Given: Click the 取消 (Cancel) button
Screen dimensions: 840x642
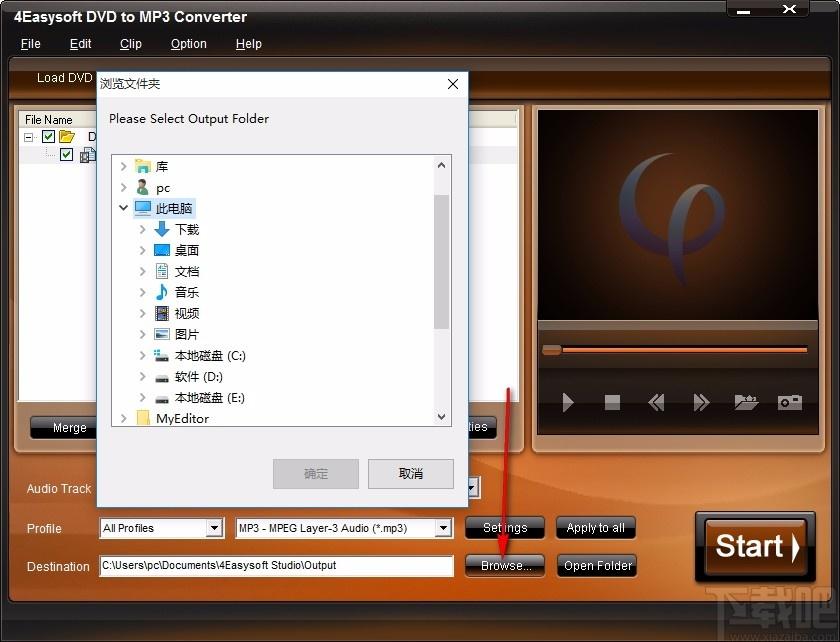Looking at the screenshot, I should point(411,474).
